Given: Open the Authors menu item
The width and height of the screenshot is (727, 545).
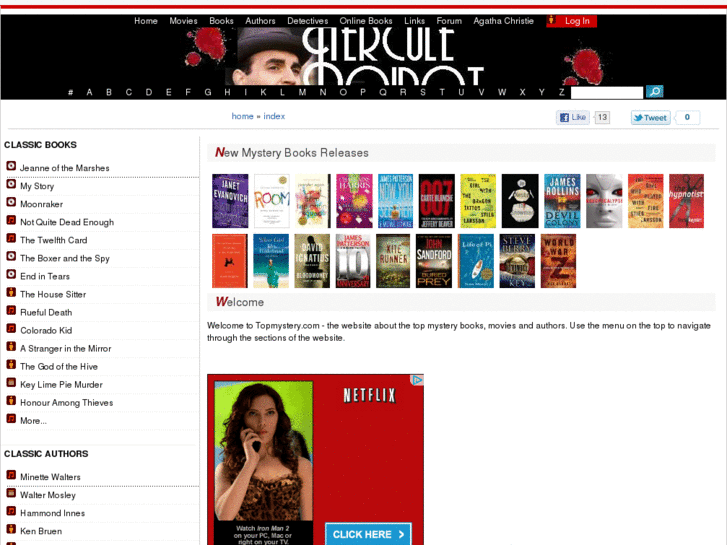Looking at the screenshot, I should click(x=260, y=21).
